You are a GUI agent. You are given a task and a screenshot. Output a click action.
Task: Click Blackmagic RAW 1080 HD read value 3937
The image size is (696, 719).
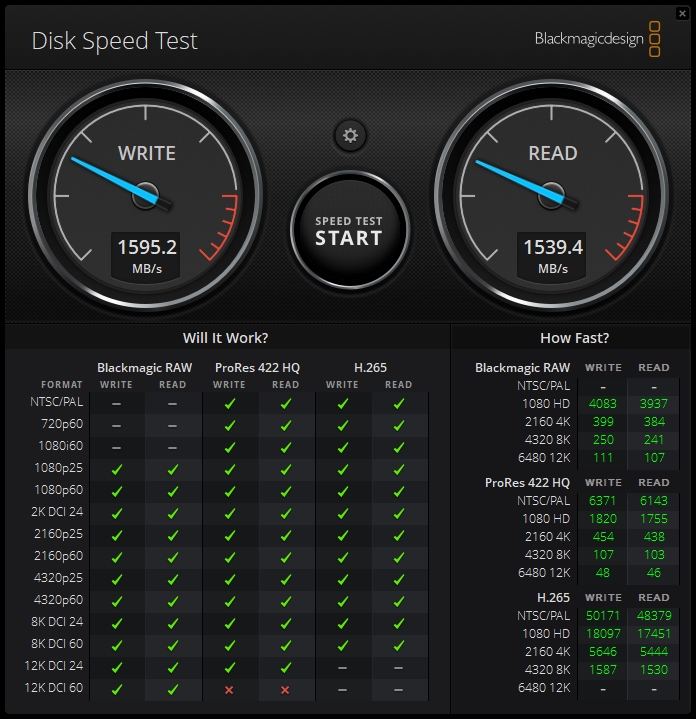point(653,404)
